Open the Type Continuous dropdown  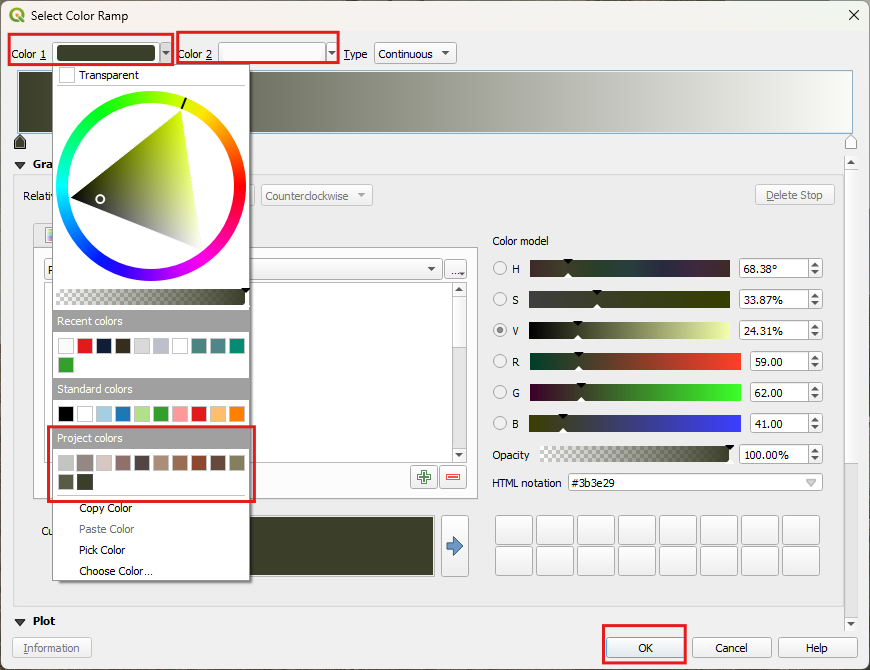click(415, 53)
